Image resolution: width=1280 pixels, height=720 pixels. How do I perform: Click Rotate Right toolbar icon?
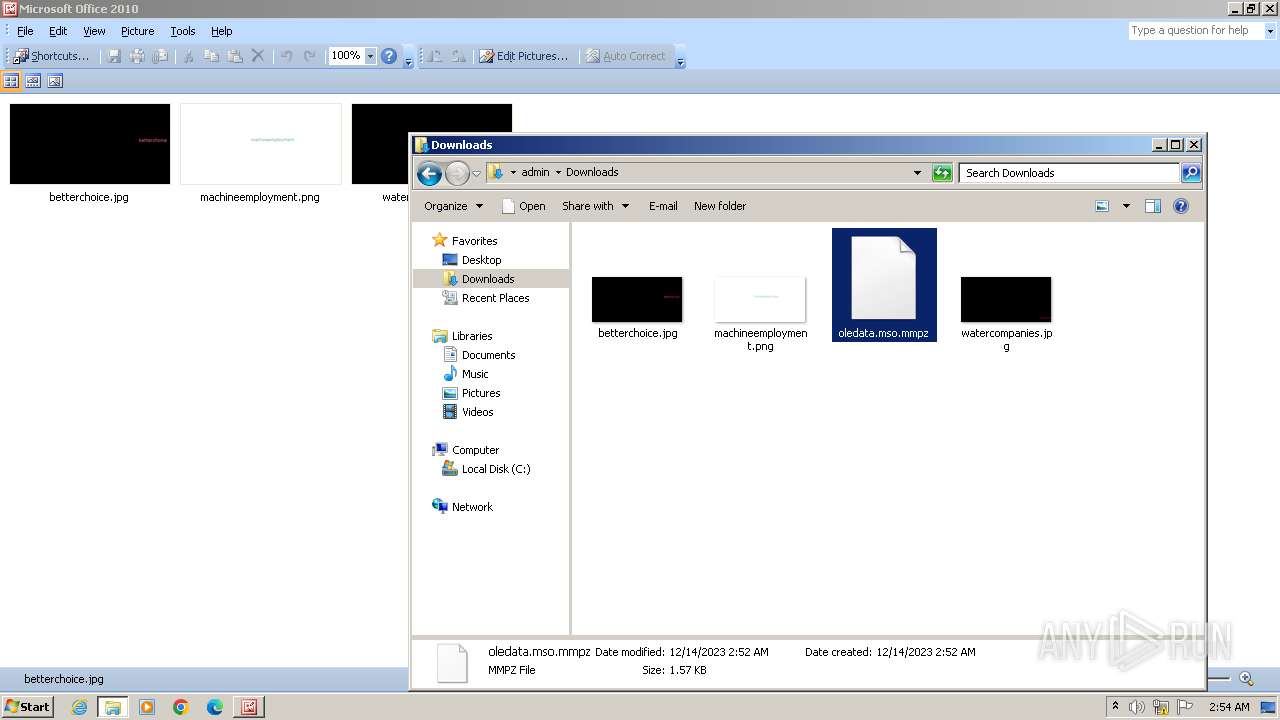tap(458, 56)
